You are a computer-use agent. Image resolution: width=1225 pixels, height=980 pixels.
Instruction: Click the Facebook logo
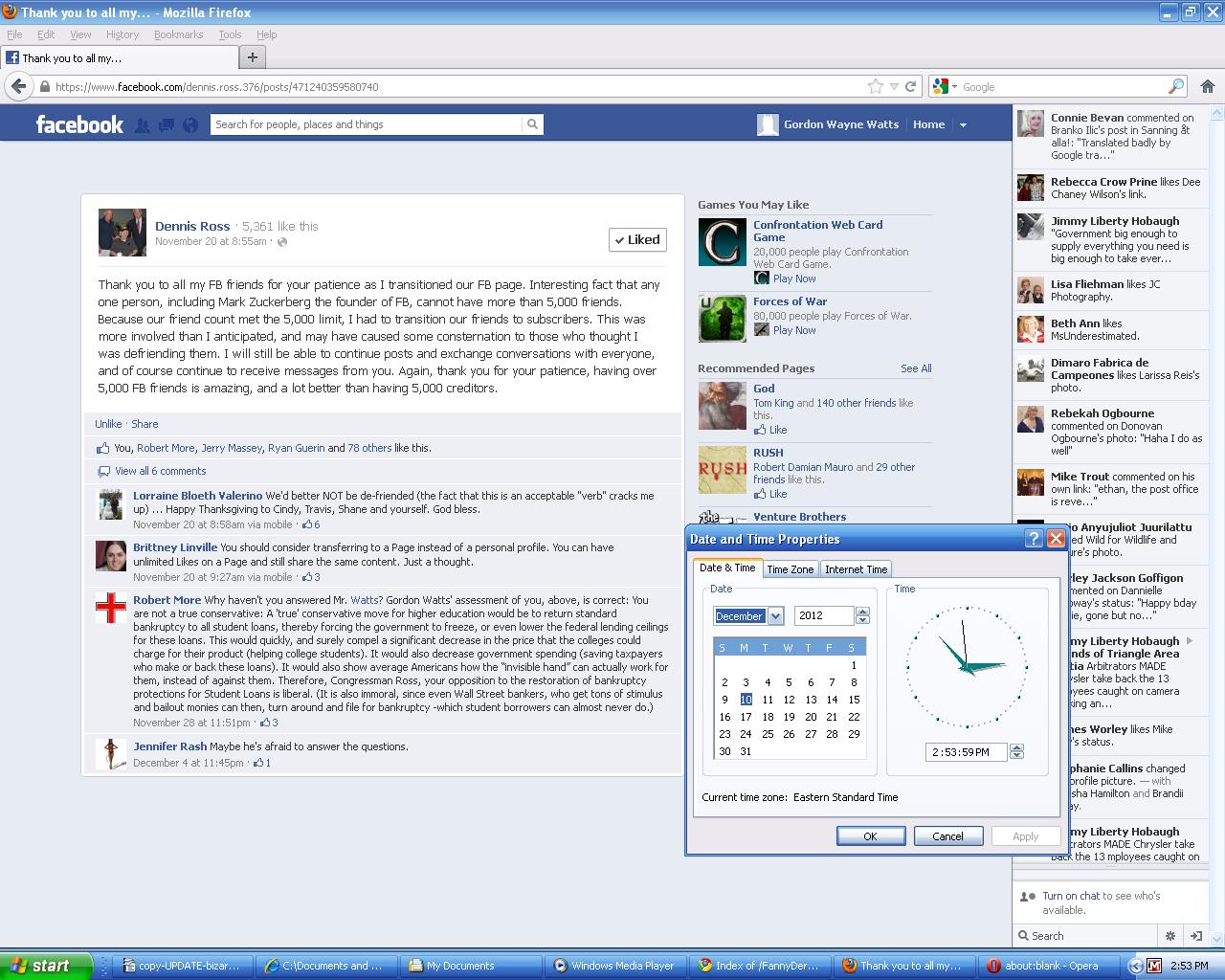pos(79,124)
